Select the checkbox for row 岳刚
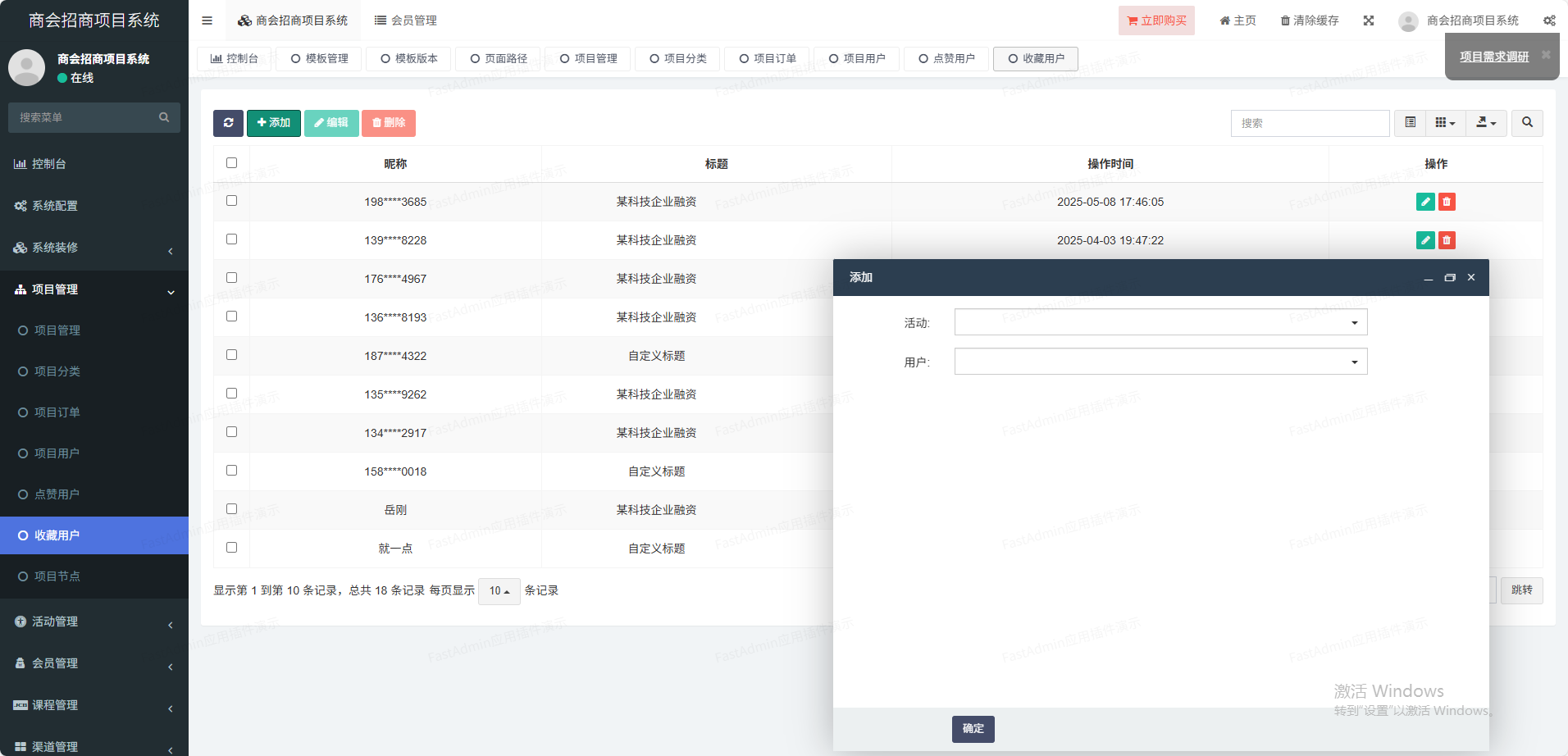This screenshot has width=1568, height=756. coord(231,509)
